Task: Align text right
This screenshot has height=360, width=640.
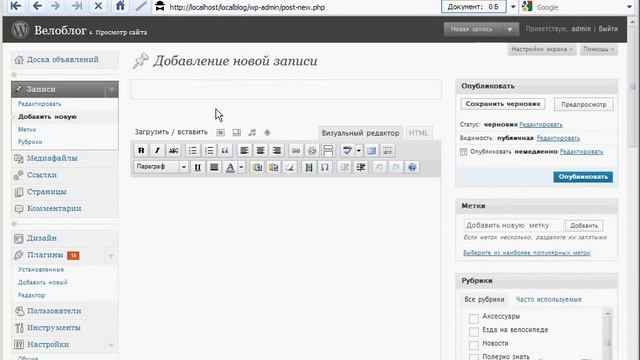Action: coord(277,151)
